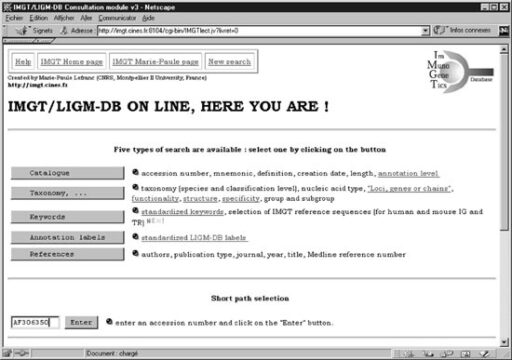This screenshot has height=360, width=512.
Task: Choose the Annotation labels search button
Action: [x=68, y=237]
